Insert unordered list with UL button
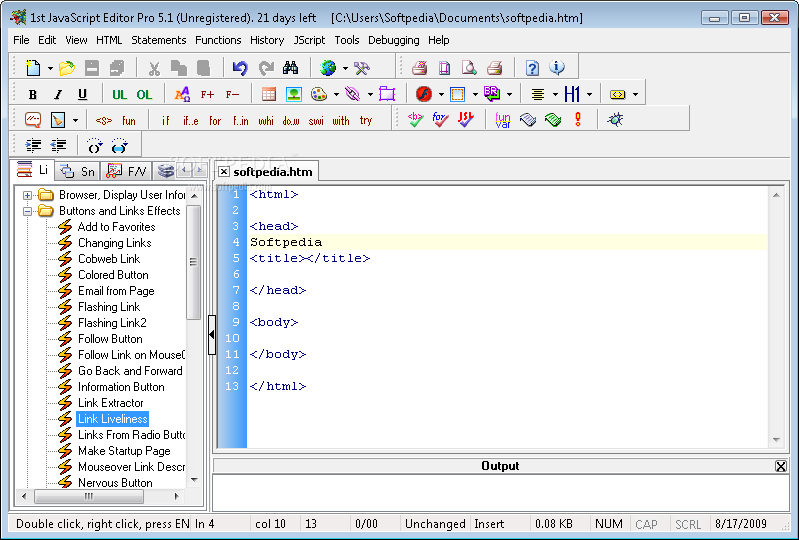Viewport: 799px width, 540px height. point(120,94)
